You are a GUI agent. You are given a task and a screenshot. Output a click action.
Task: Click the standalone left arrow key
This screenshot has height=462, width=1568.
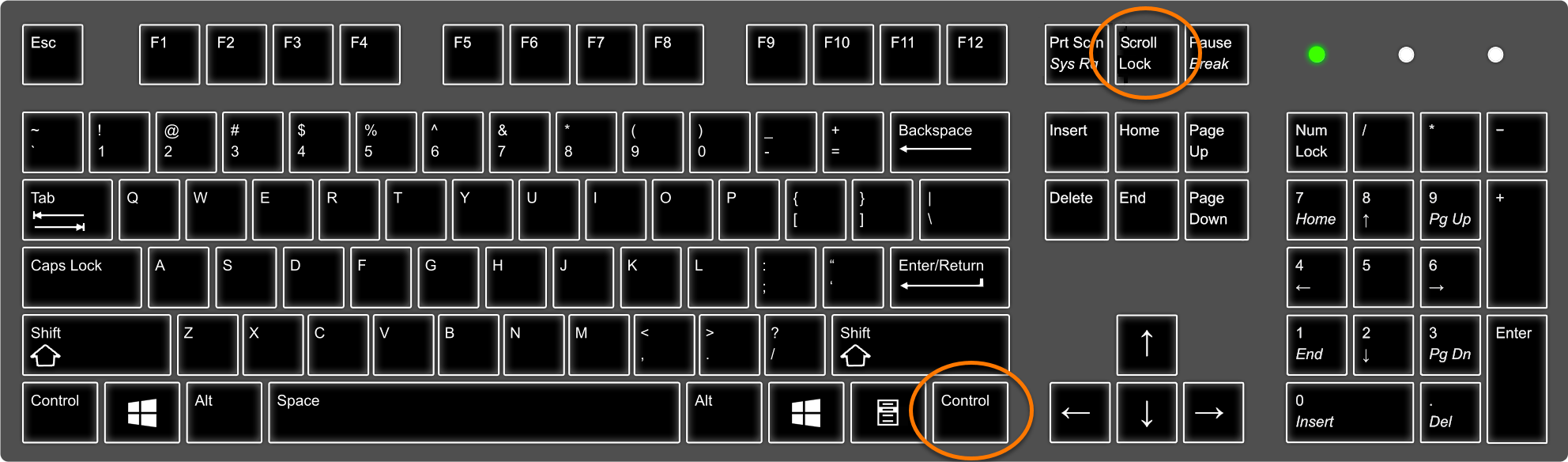coord(1080,412)
